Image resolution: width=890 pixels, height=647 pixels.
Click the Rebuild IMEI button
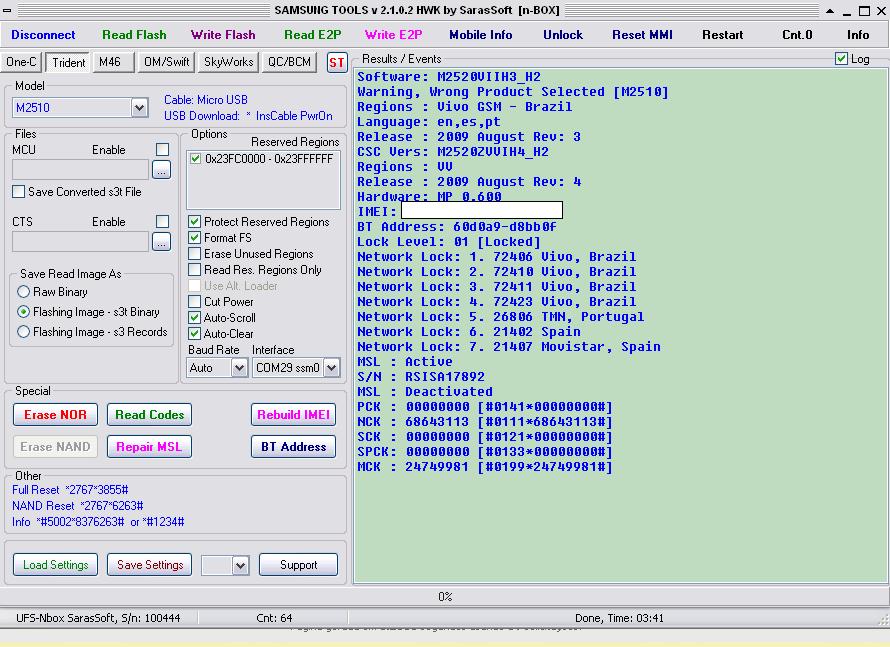click(293, 415)
